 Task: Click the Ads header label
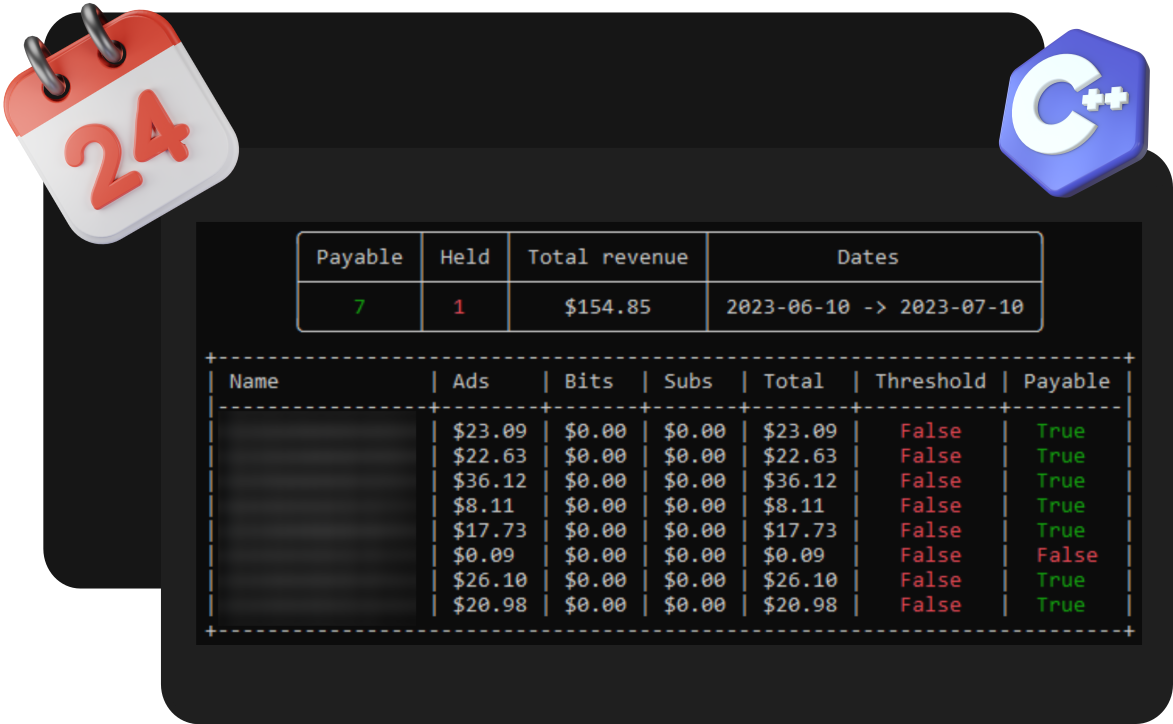(x=472, y=381)
